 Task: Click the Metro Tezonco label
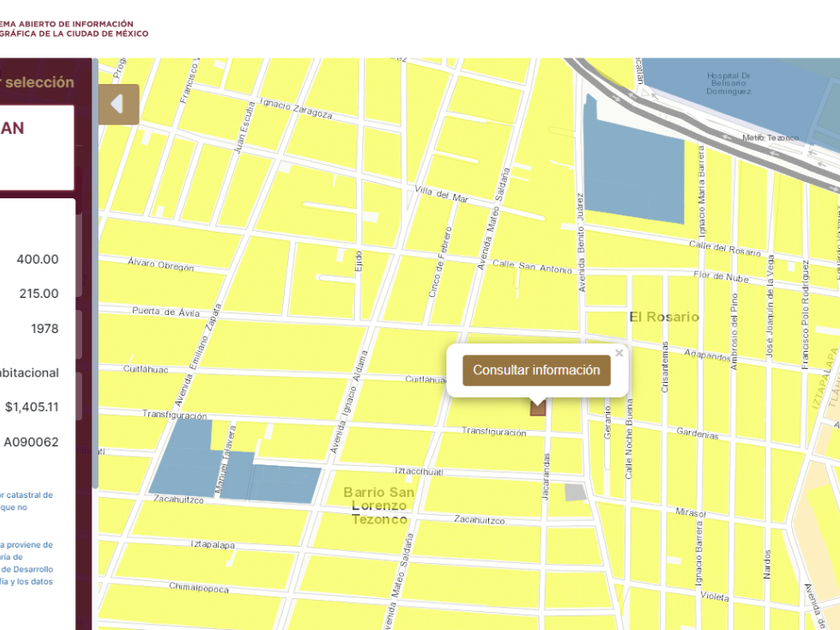[x=770, y=138]
